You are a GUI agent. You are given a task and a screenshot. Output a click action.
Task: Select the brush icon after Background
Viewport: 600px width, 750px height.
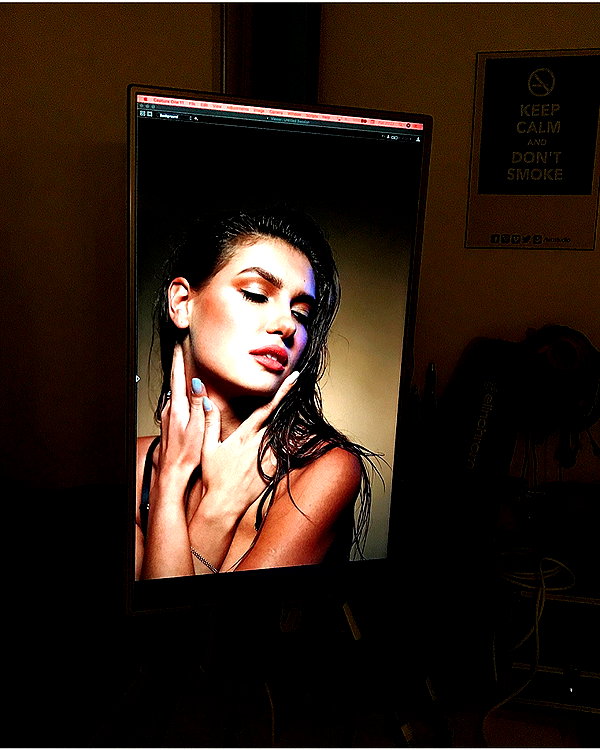(x=196, y=119)
